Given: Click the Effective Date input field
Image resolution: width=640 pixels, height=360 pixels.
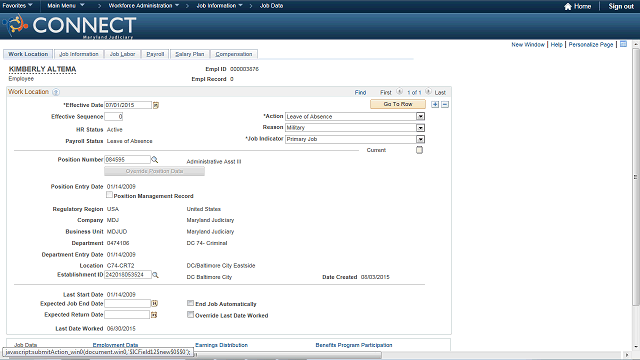Looking at the screenshot, I should pos(128,105).
